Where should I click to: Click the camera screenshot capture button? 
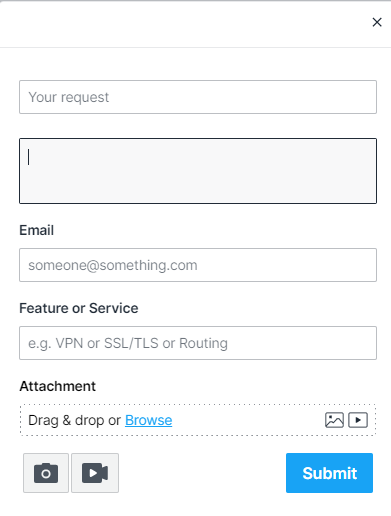(46, 473)
